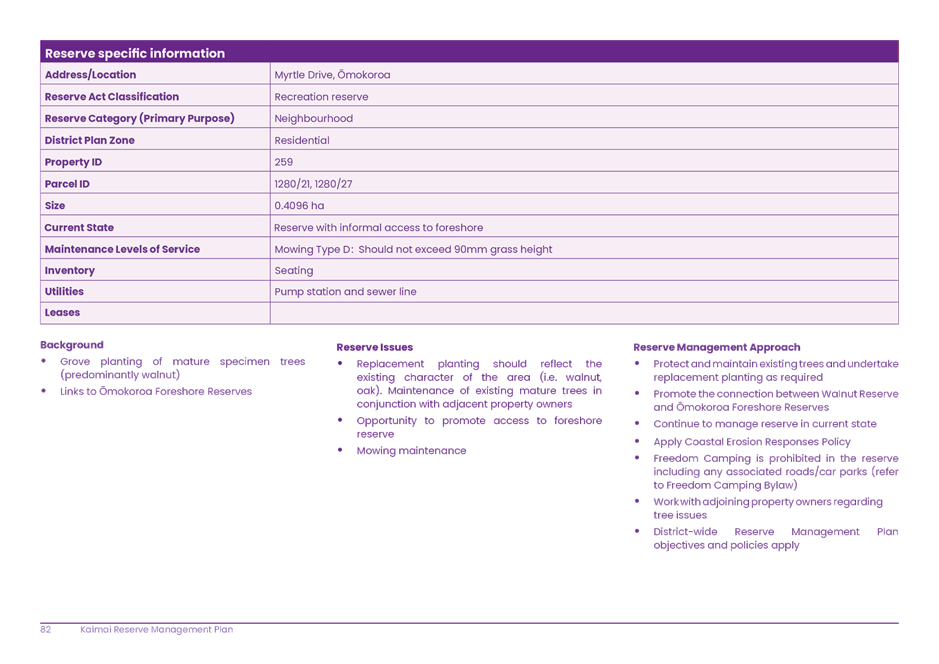Select the size value '0.4096 ha'

[299, 206]
